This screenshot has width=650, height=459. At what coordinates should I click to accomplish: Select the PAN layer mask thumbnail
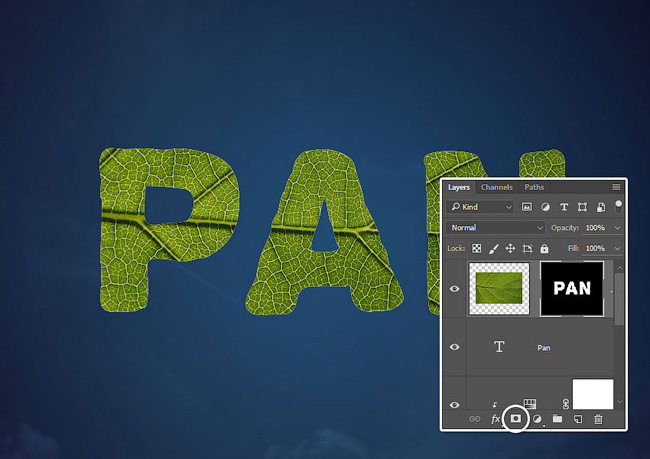572,289
